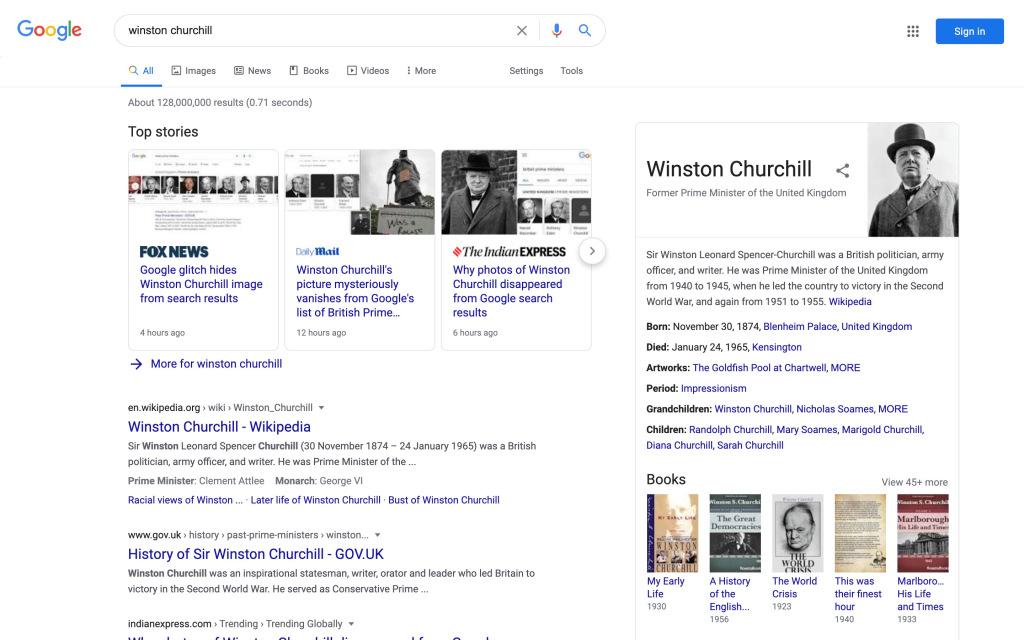Click Fox News story thumbnail image

[203, 192]
